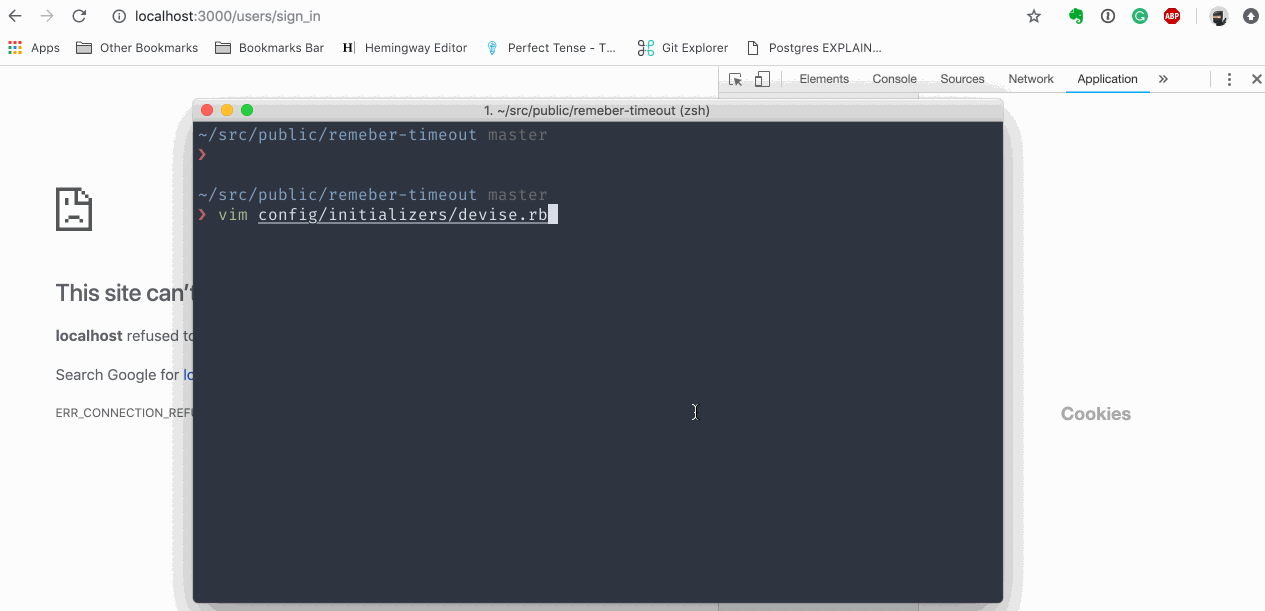Show more DevTools tabs with double chevron
Viewport: 1265px width, 611px height.
point(1163,79)
